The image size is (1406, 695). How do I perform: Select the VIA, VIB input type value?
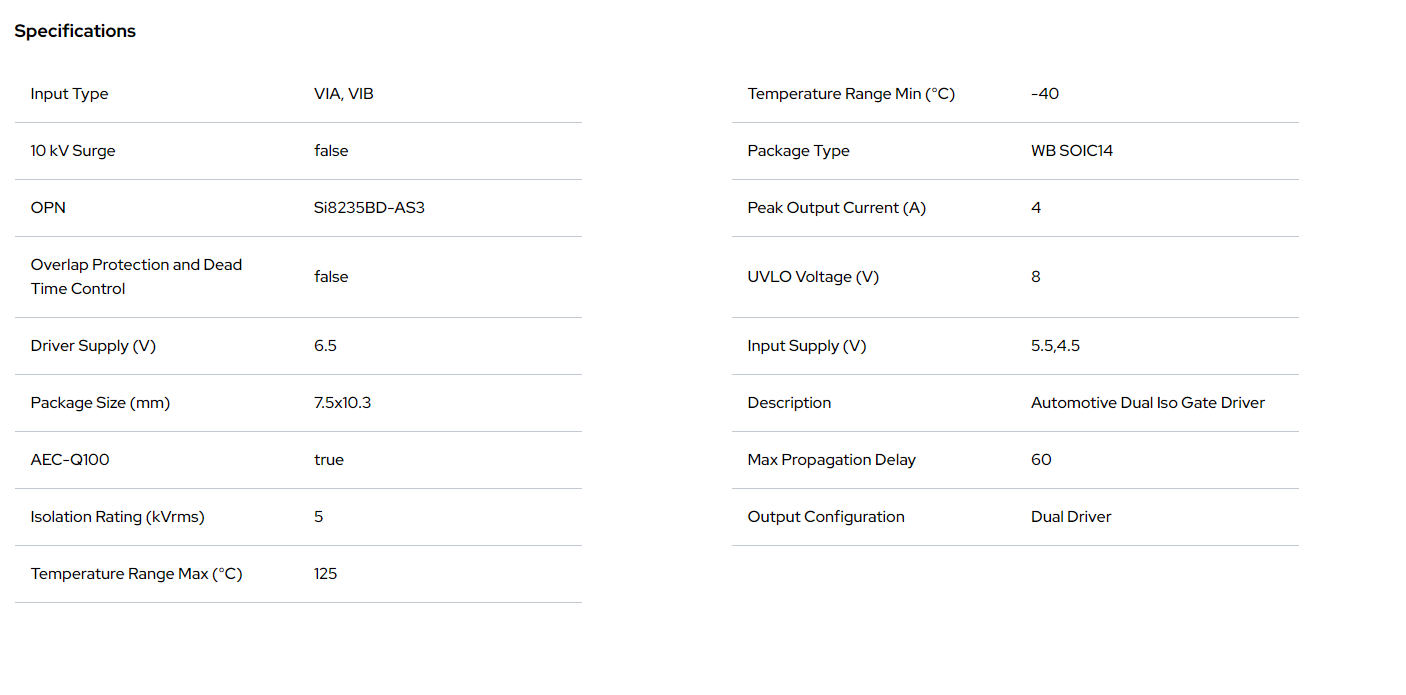tap(343, 94)
